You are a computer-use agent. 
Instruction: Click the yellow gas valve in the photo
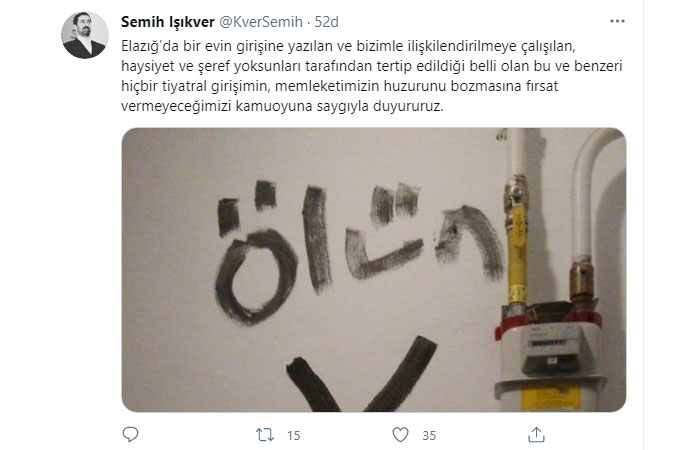pos(517,240)
